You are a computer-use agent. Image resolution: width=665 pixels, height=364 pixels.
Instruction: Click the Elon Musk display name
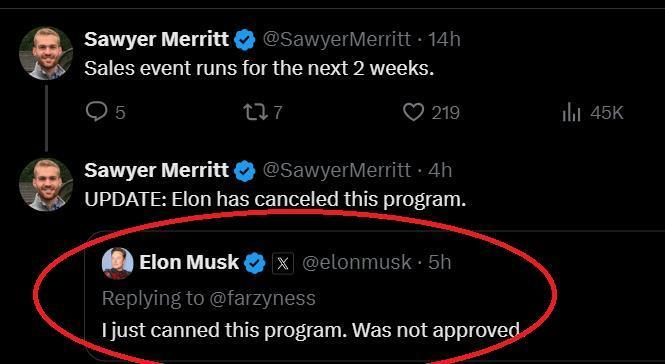pyautogui.click(x=189, y=262)
